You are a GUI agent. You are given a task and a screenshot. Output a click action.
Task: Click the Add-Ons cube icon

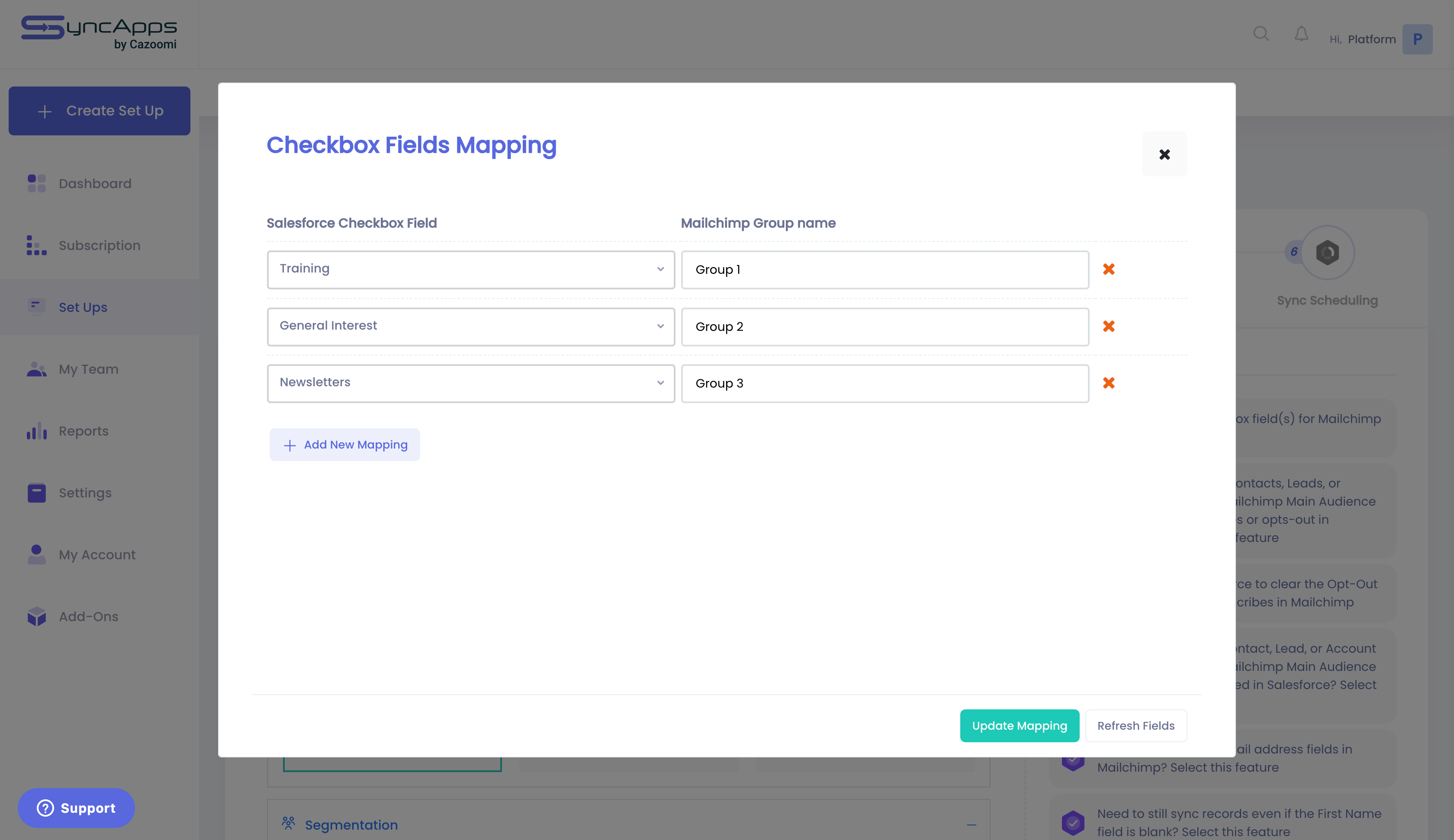point(36,616)
